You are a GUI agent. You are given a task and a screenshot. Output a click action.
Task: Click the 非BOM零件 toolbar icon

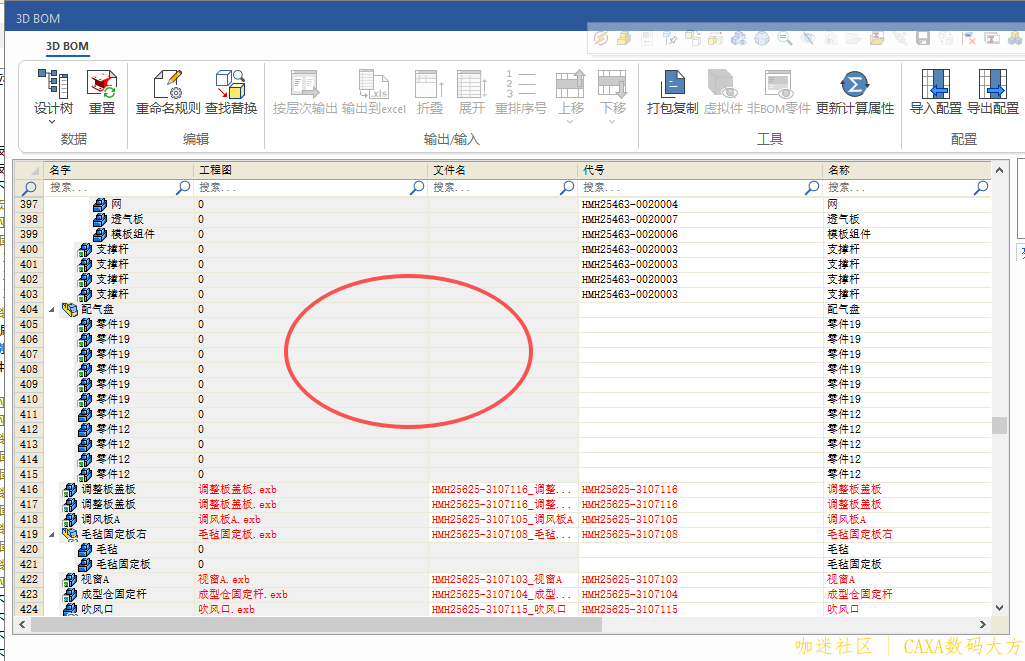pyautogui.click(x=778, y=84)
